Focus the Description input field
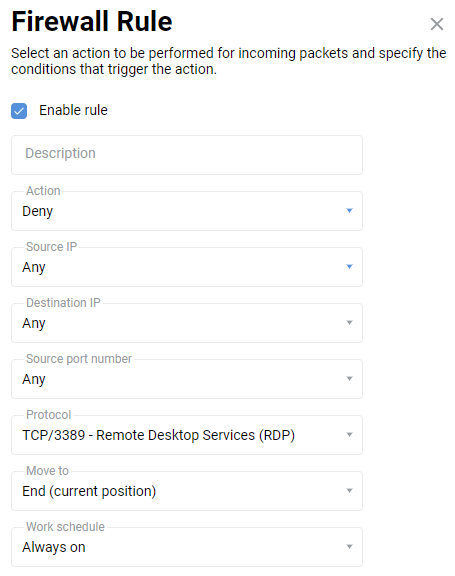The height and width of the screenshot is (576, 455). [x=187, y=155]
